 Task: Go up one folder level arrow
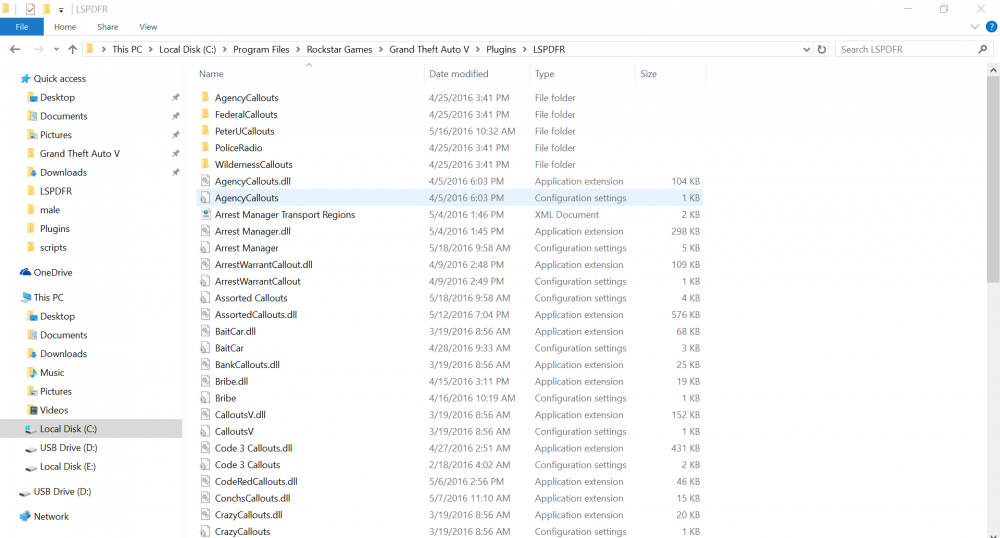[x=72, y=49]
